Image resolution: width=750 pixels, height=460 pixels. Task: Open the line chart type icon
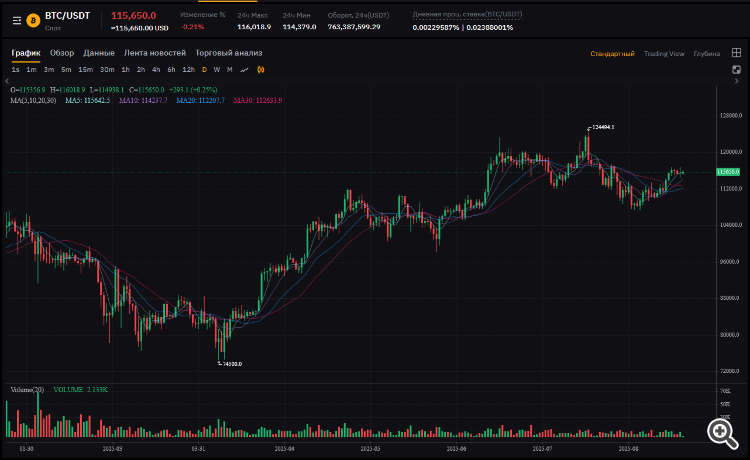[245, 69]
